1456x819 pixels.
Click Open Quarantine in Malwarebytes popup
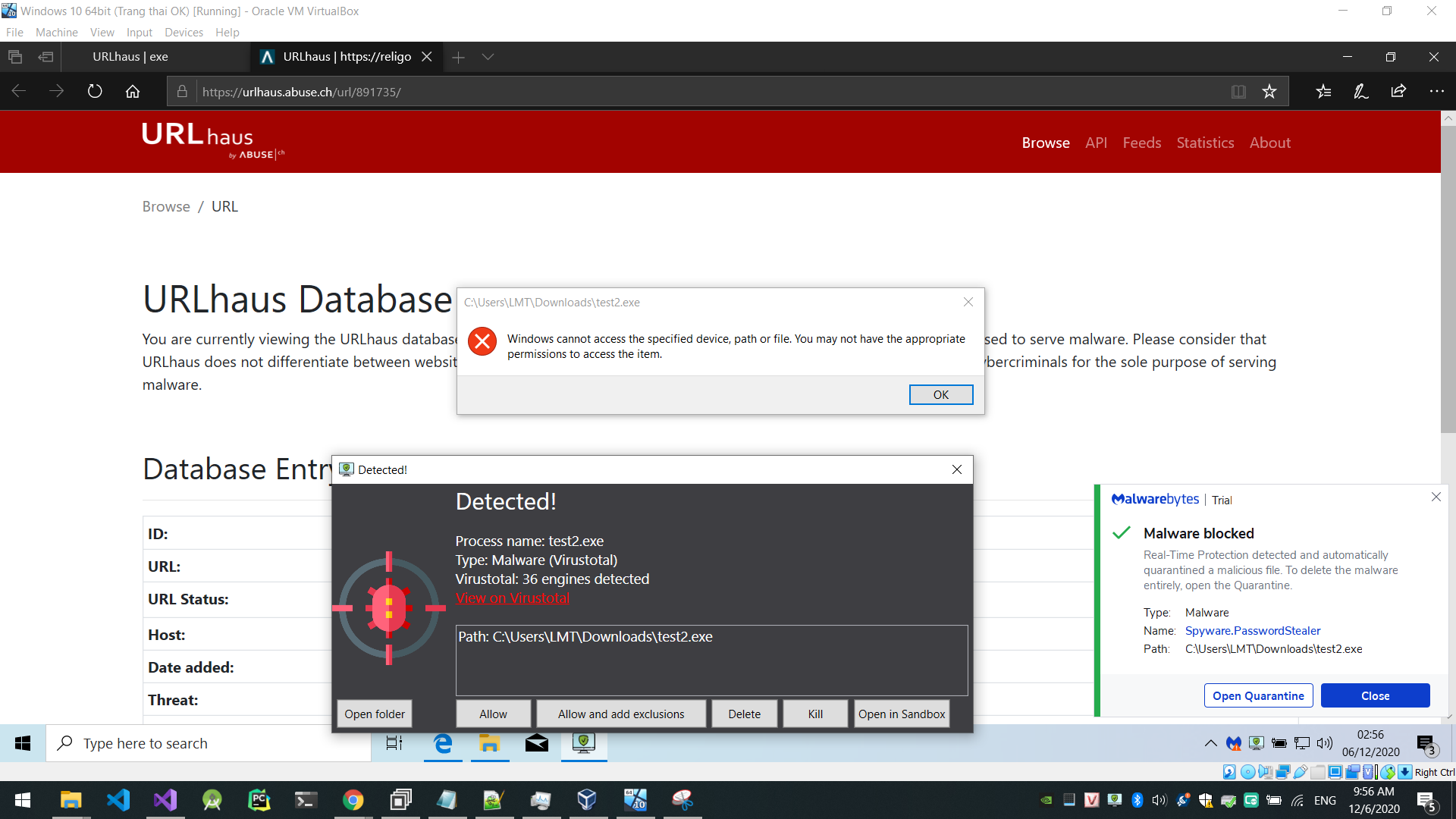[x=1258, y=695]
